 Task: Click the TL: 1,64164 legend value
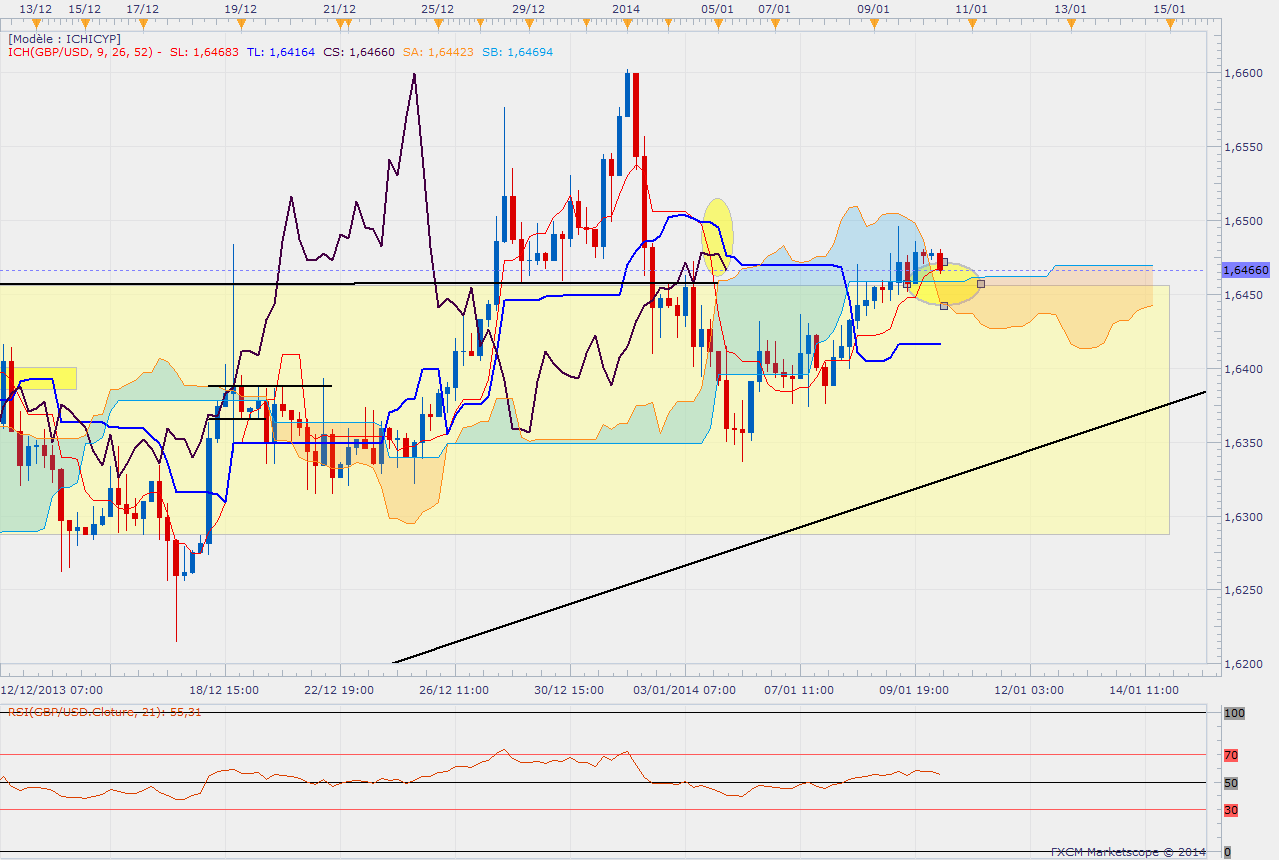(x=279, y=52)
